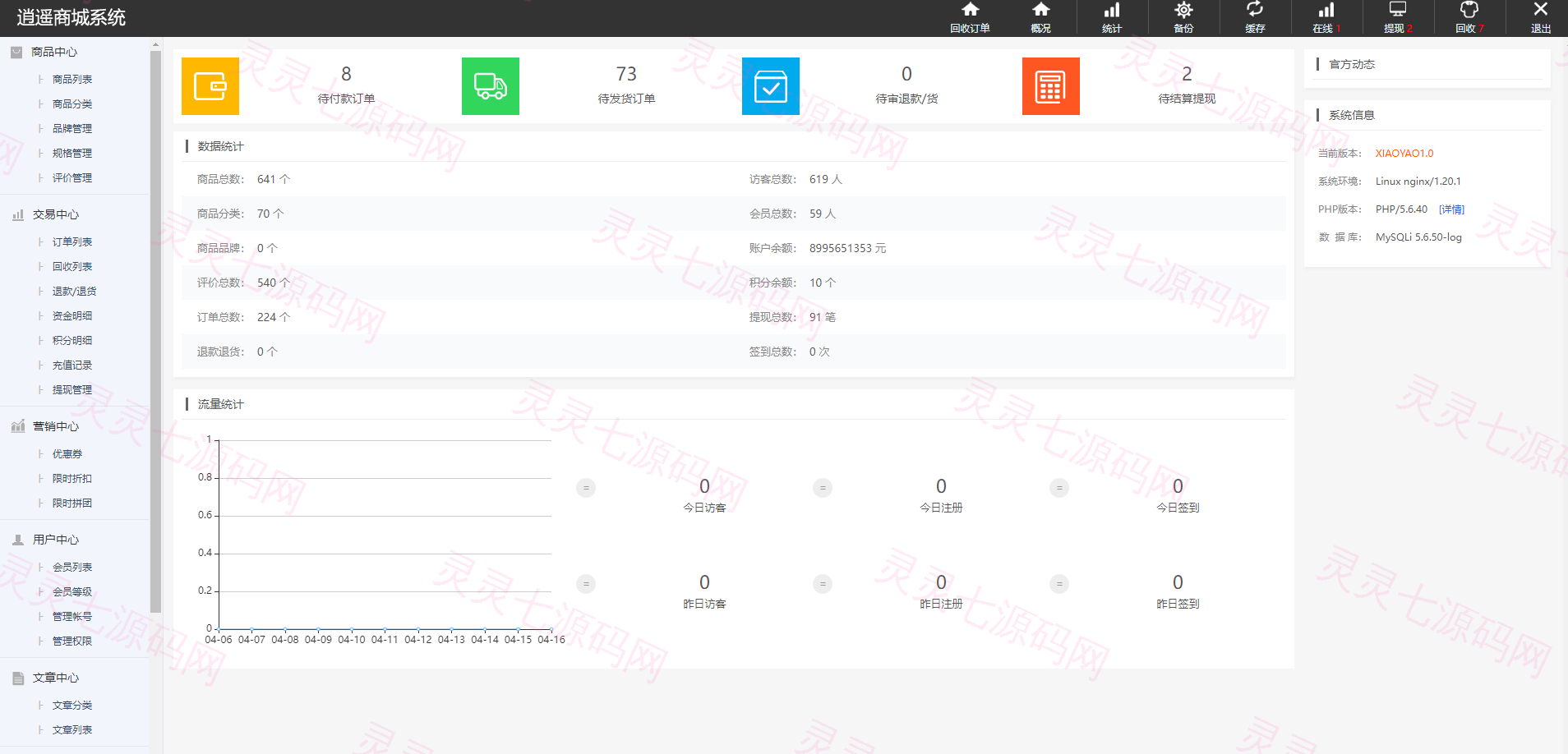Clear cache with the 缓存 icon
The image size is (1568, 754).
(1255, 18)
